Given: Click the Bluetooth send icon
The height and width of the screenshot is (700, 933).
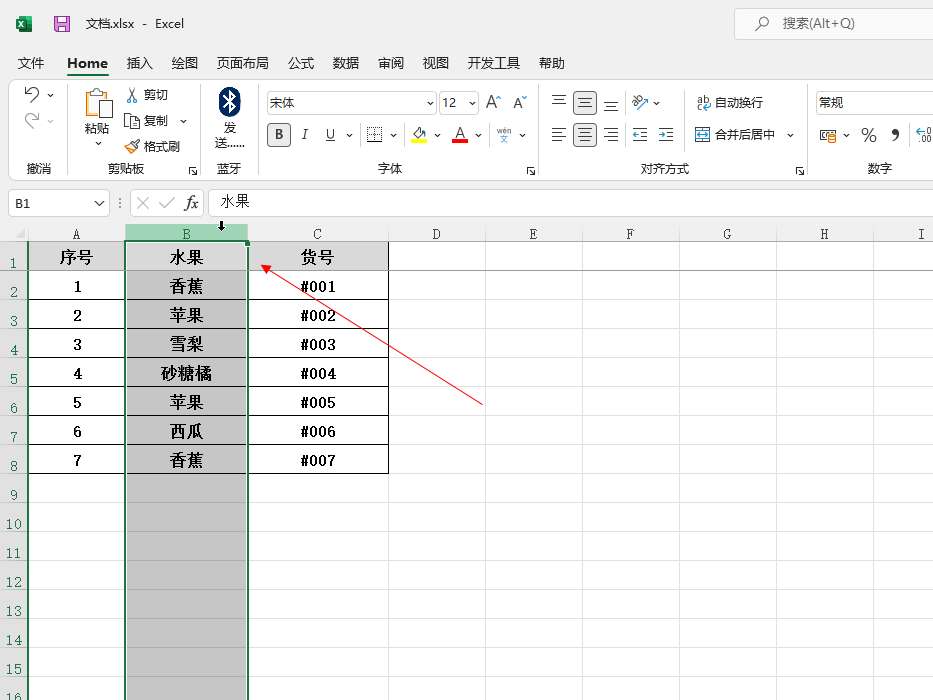Looking at the screenshot, I should pyautogui.click(x=229, y=102).
